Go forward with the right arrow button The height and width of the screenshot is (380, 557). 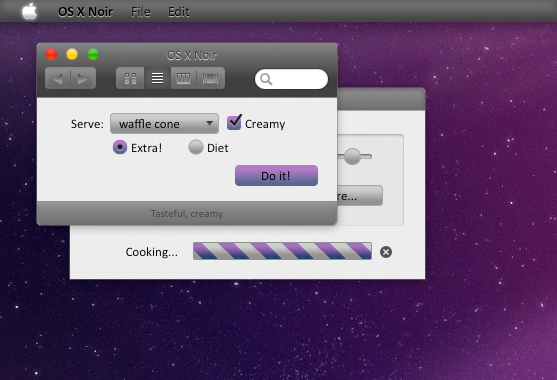point(83,78)
